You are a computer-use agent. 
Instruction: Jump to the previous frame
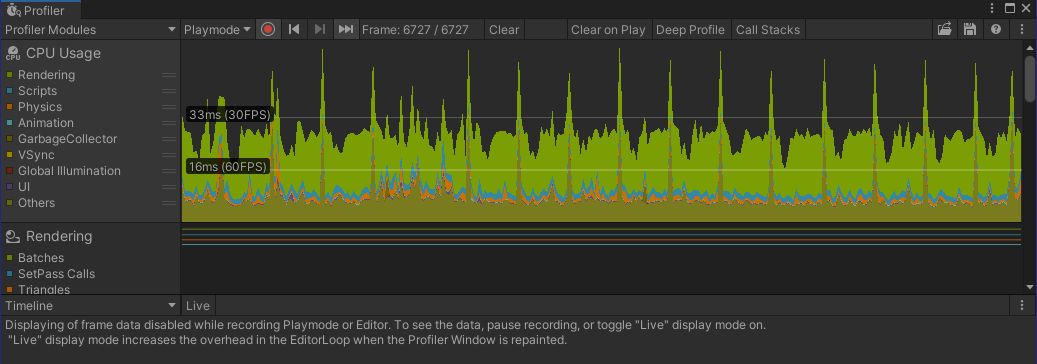tap(294, 29)
